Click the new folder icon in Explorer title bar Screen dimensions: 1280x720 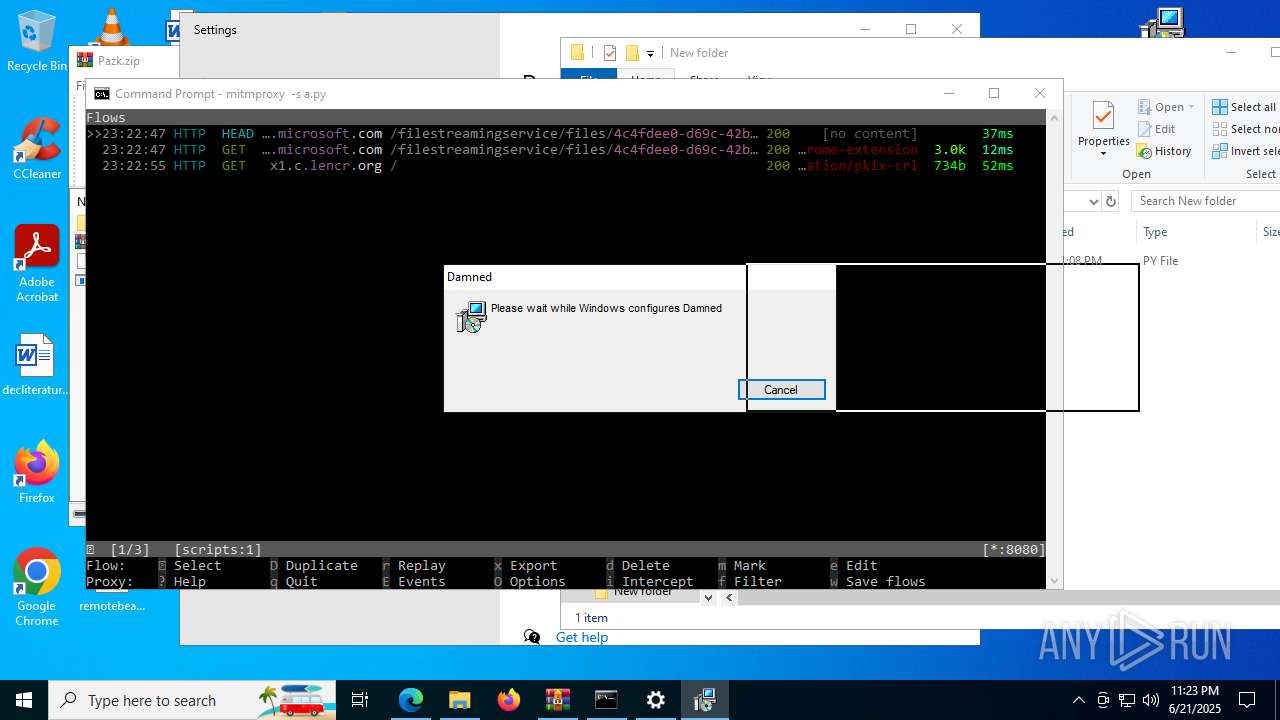click(x=632, y=53)
